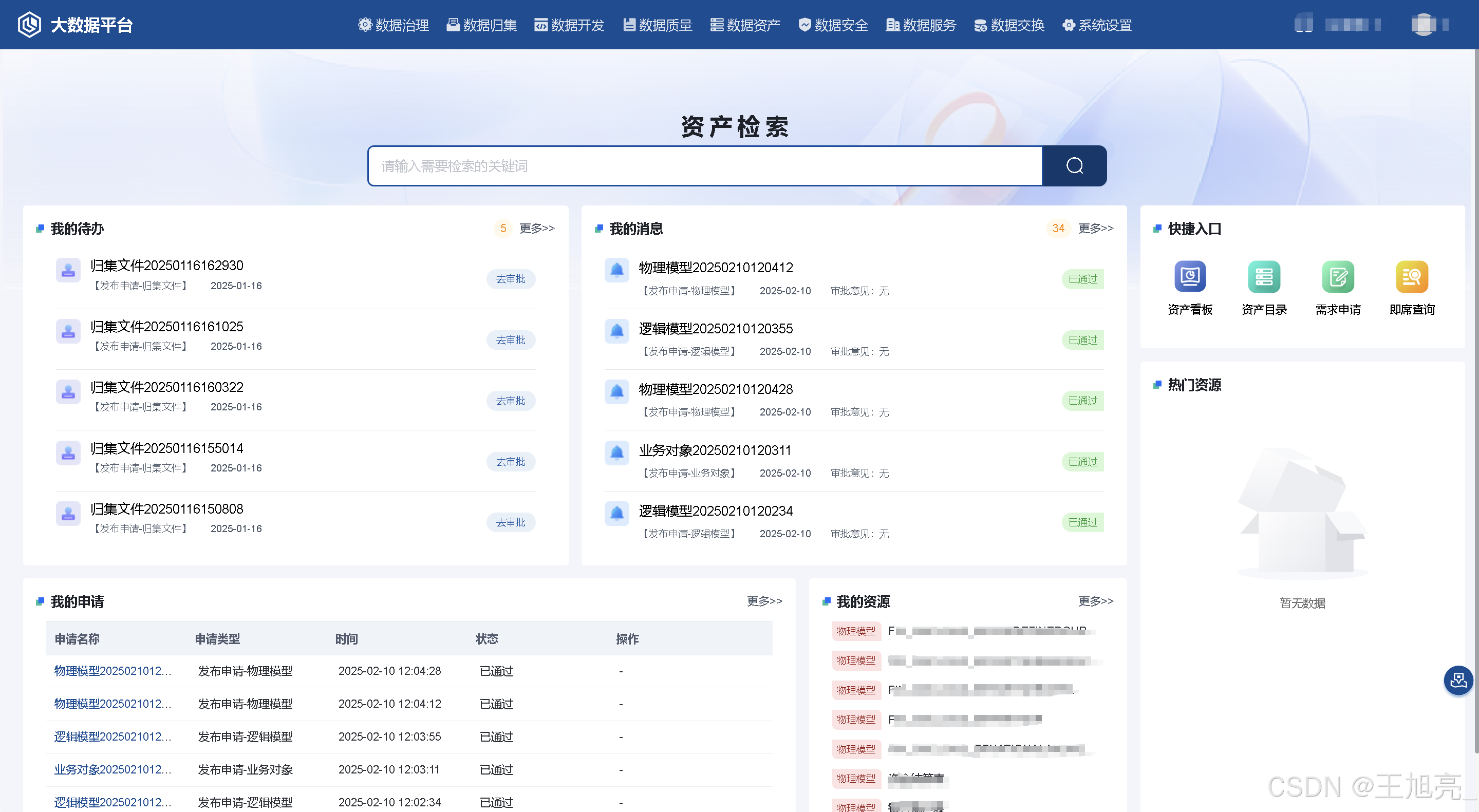Open 业务对象2025021012... application link

coord(113,769)
